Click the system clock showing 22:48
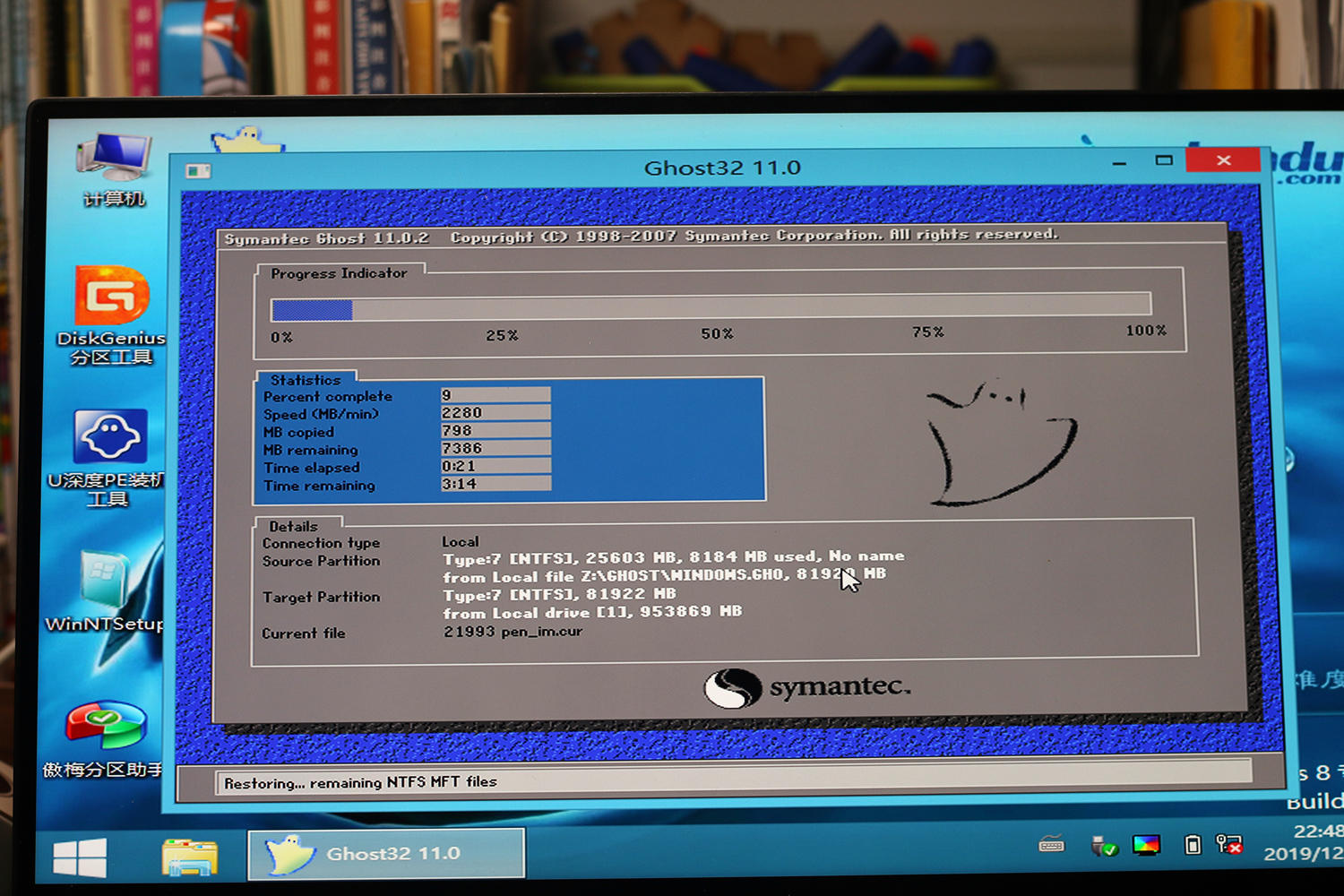 (x=1318, y=831)
